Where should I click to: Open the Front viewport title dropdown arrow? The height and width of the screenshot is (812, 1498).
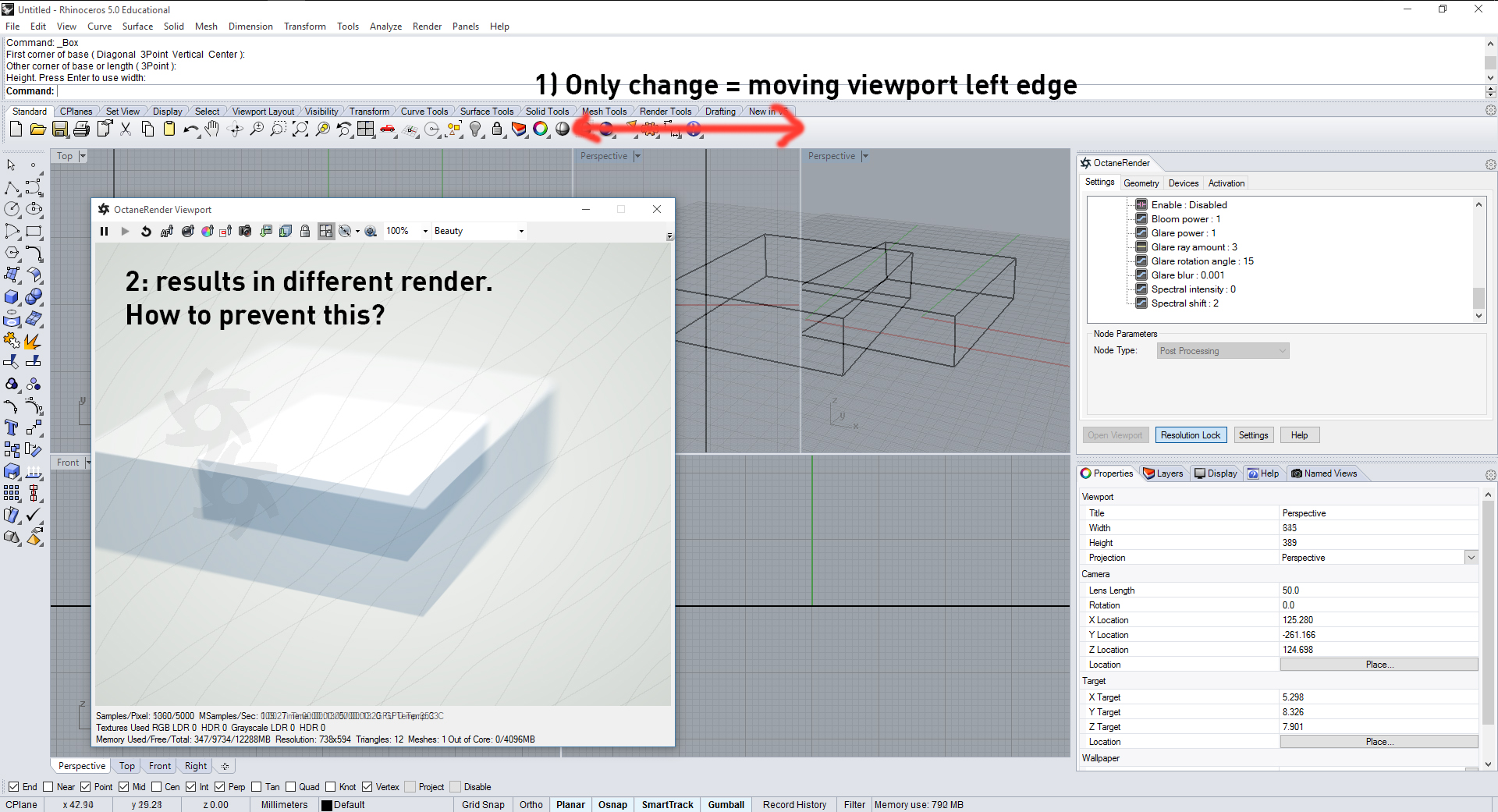pos(87,463)
